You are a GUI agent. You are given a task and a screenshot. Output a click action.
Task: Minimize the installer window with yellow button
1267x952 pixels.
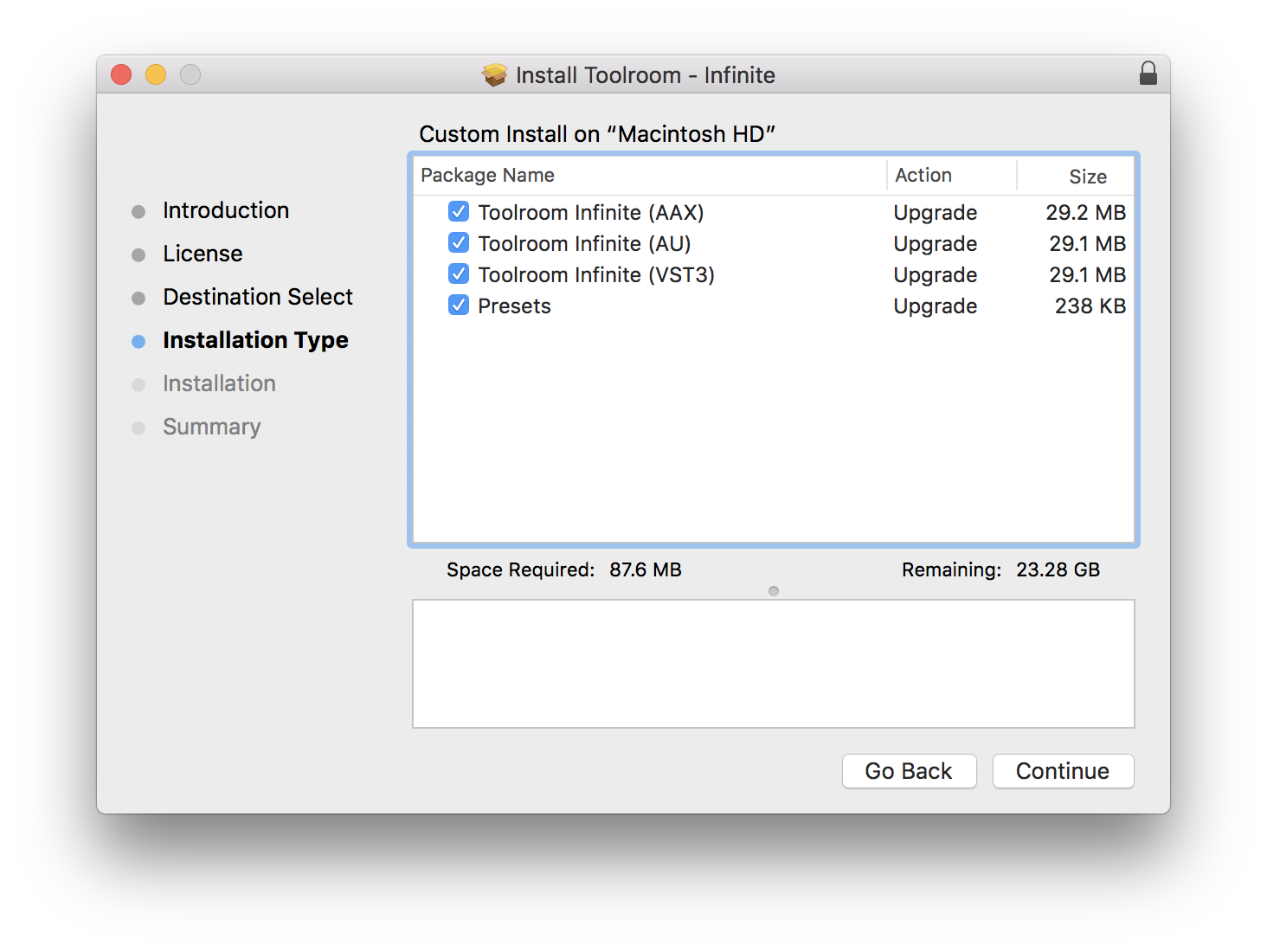point(156,75)
